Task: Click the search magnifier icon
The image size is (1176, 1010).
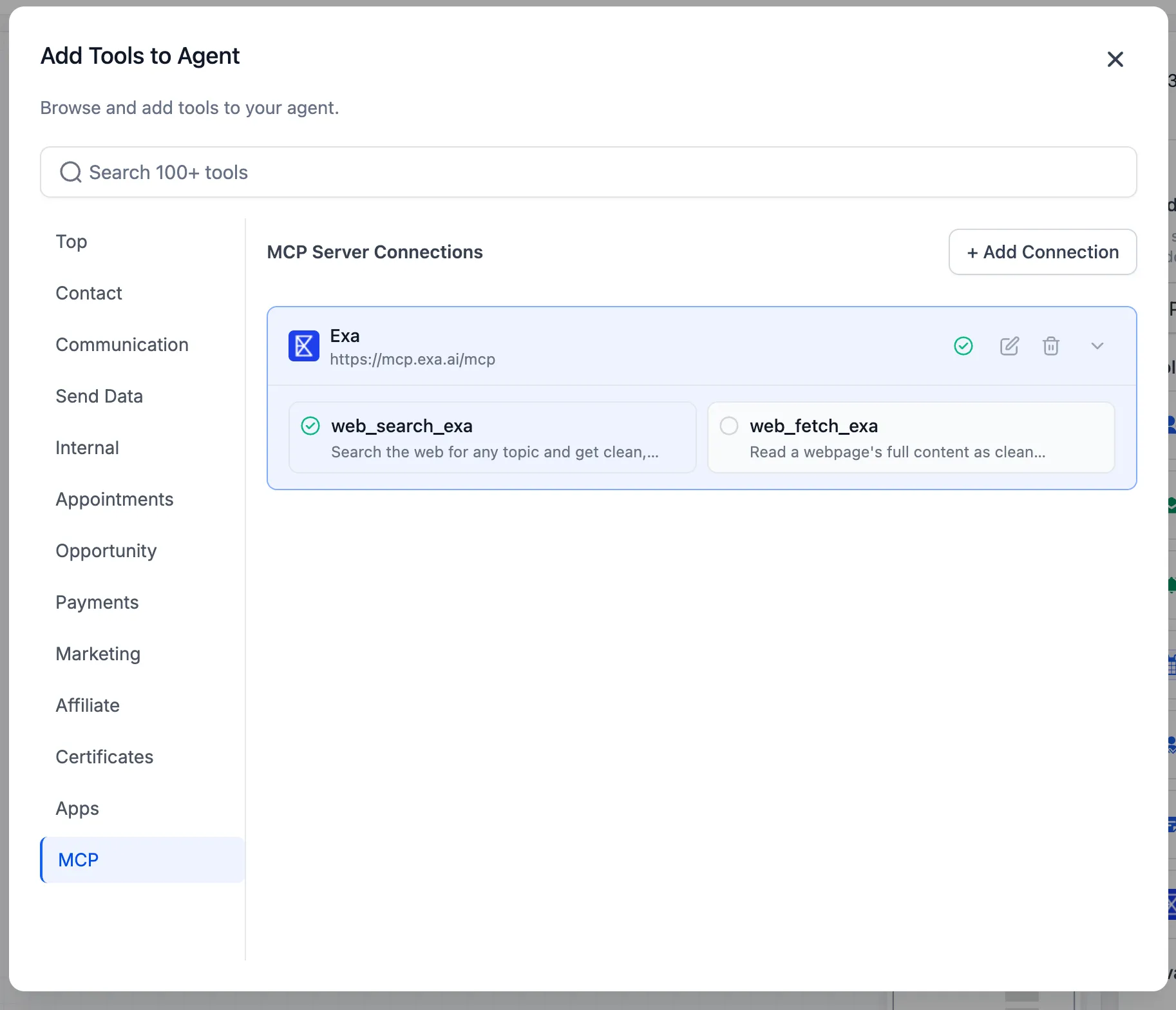Action: [70, 173]
